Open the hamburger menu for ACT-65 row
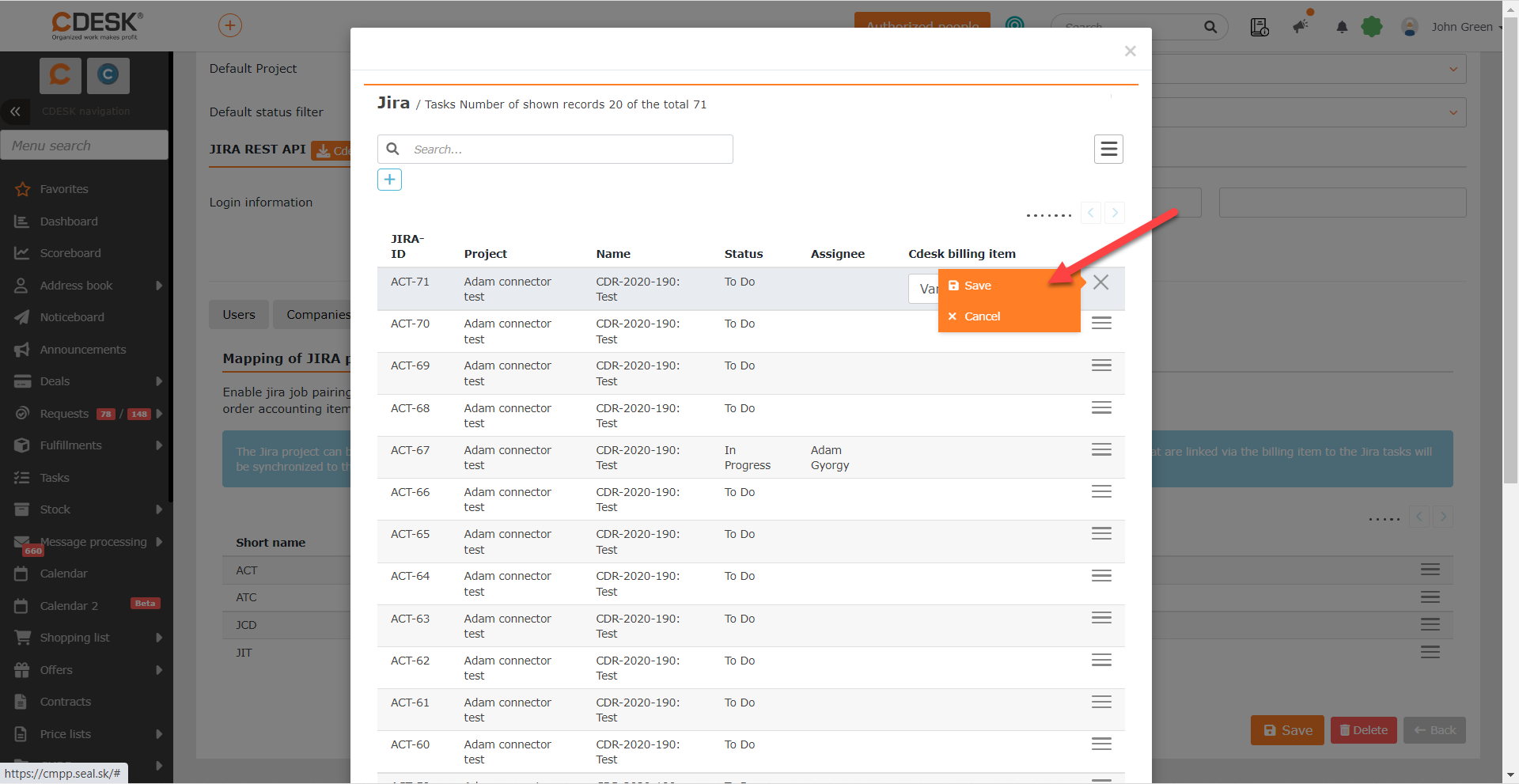 tap(1101, 533)
